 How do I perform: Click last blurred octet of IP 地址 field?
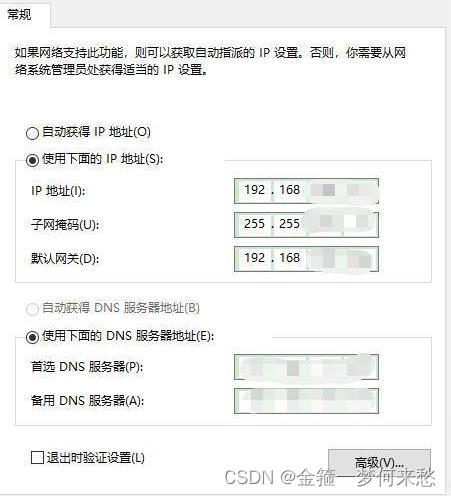(360, 191)
